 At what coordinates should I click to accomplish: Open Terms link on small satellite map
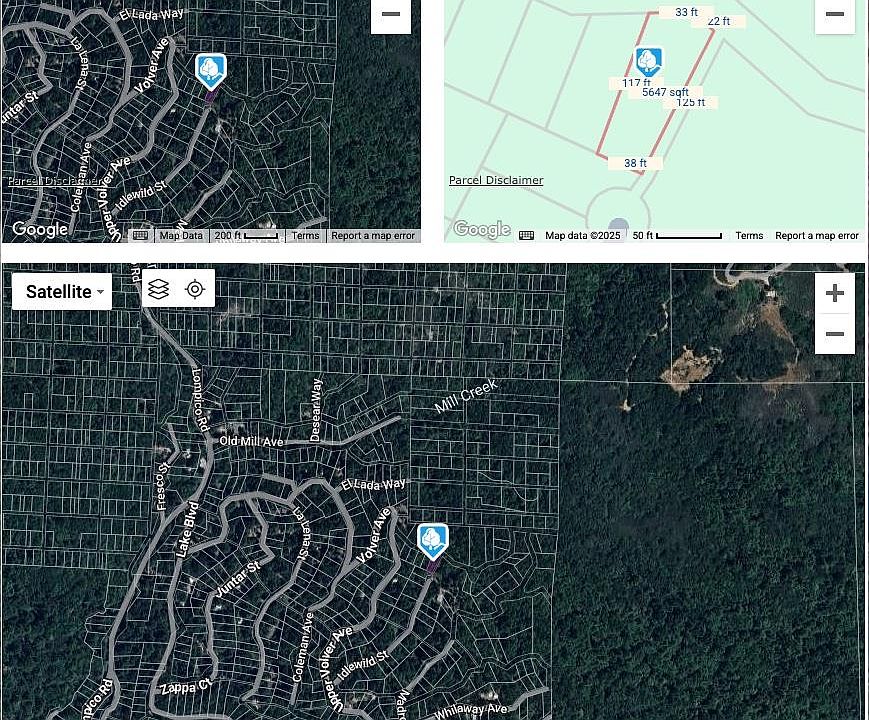click(305, 236)
